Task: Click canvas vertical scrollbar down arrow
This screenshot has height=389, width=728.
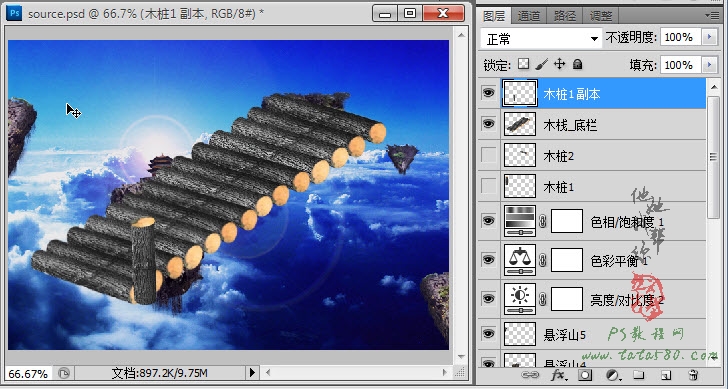Action: click(461, 357)
